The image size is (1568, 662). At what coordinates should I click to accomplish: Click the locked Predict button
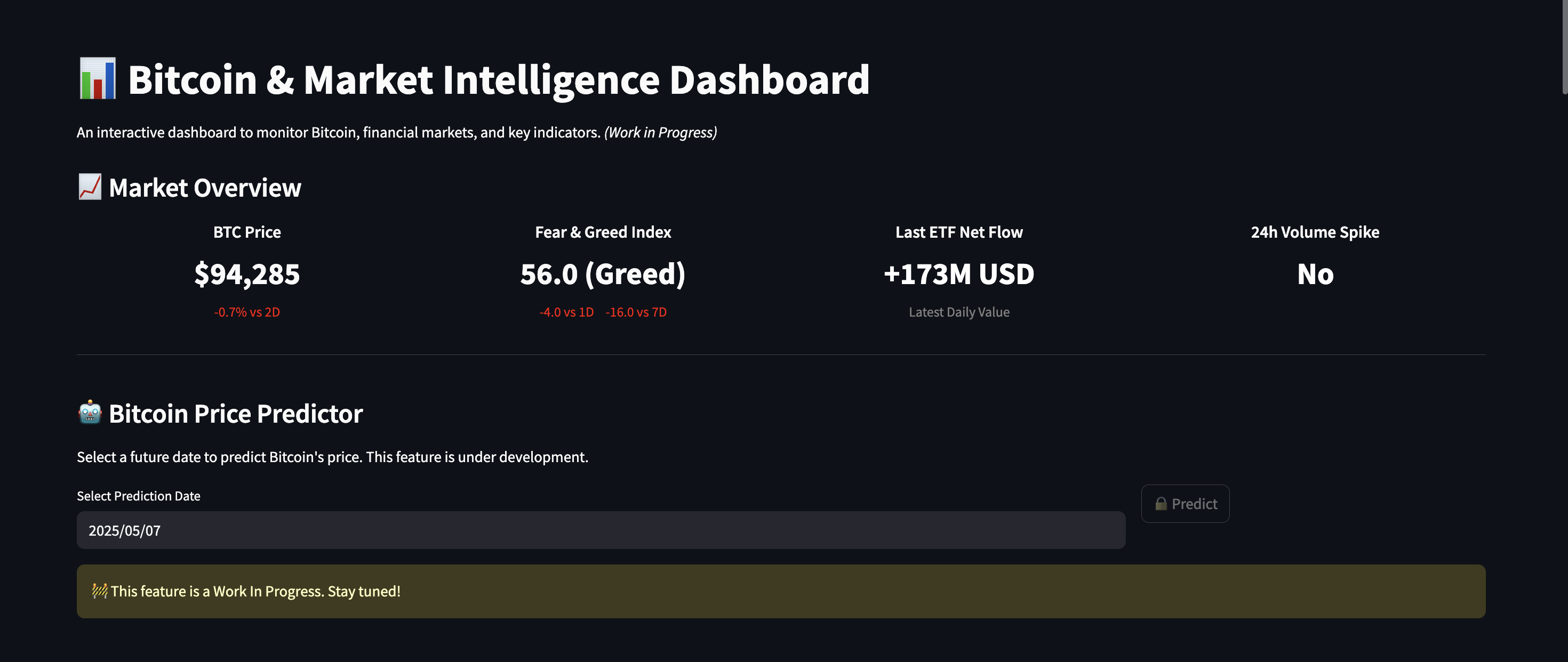pyautogui.click(x=1185, y=504)
